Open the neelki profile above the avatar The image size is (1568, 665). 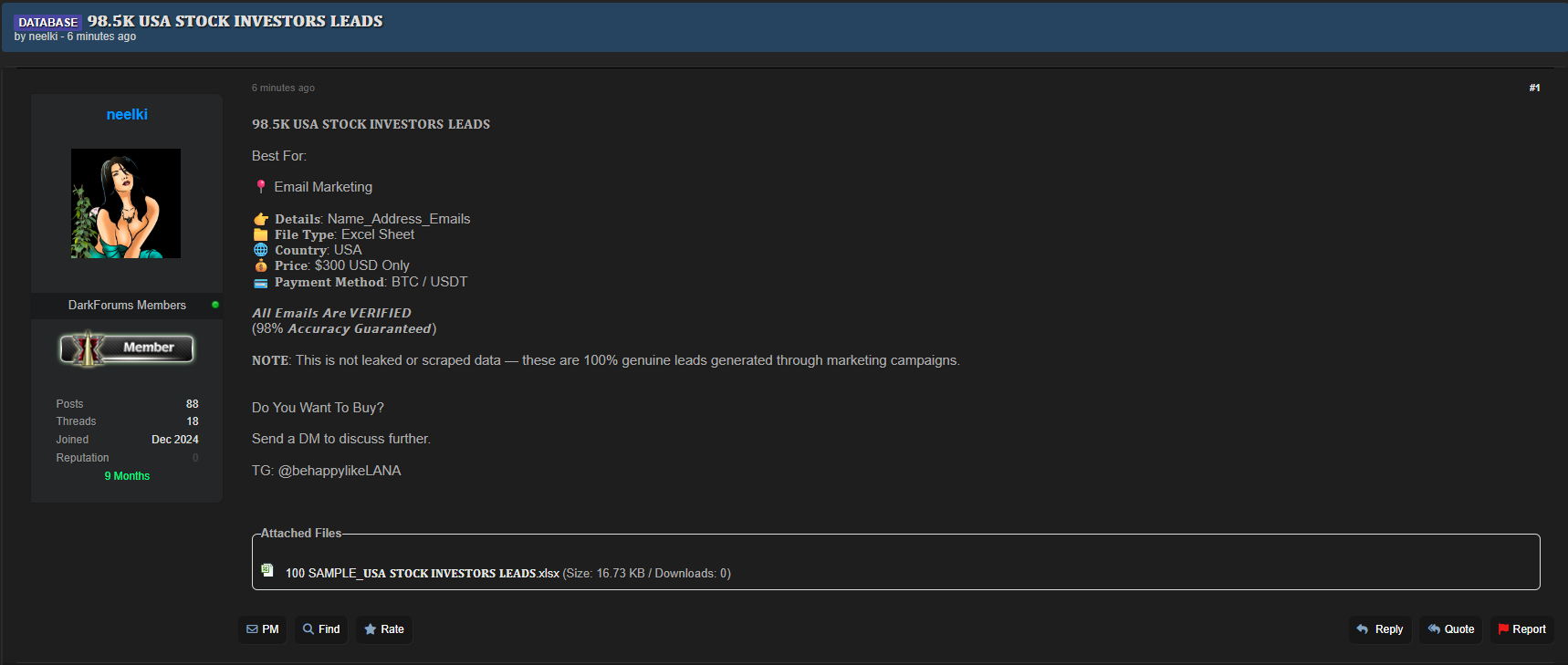click(x=127, y=114)
